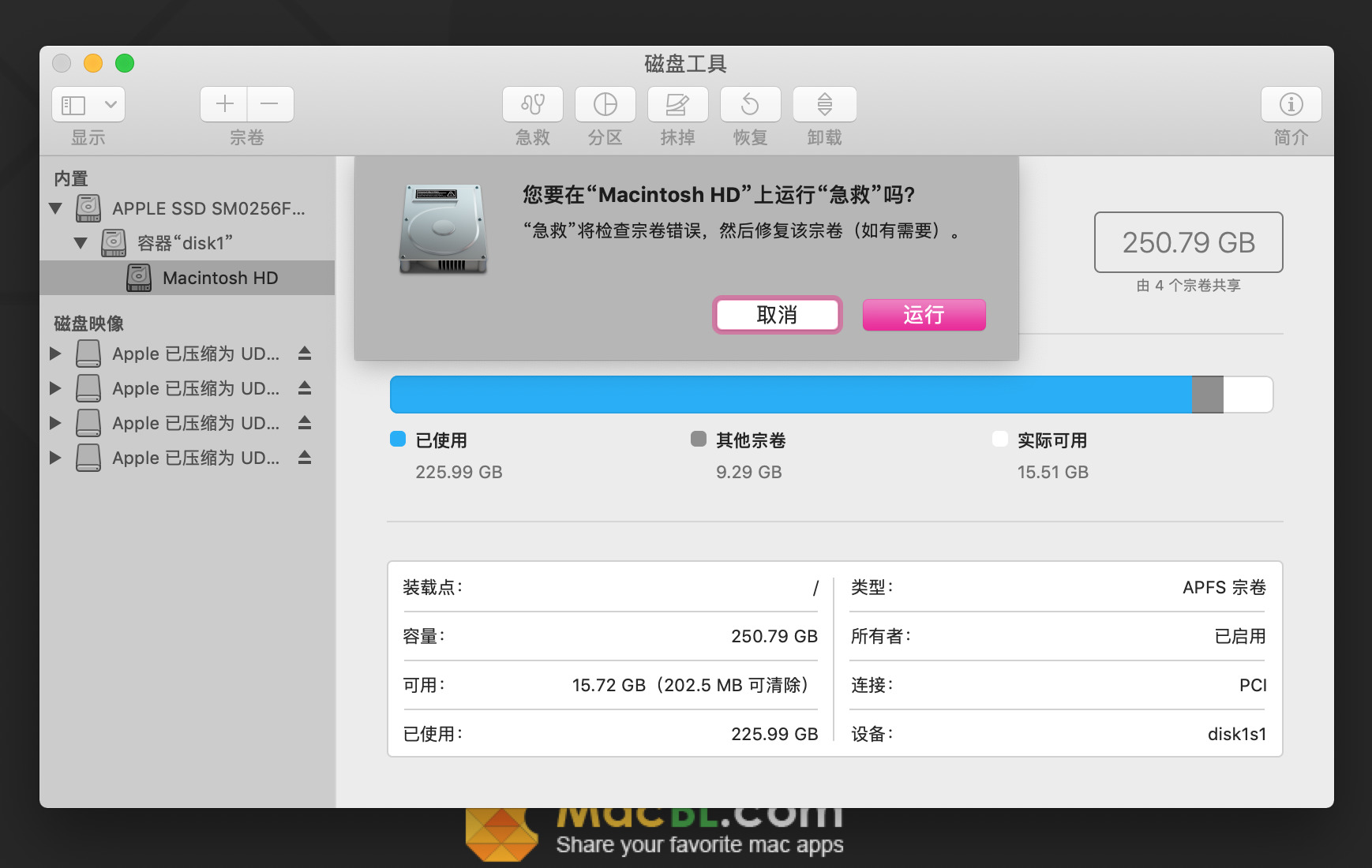Expand the second Apple 已压缩为 UD disk image
The height and width of the screenshot is (868, 1372).
(55, 388)
